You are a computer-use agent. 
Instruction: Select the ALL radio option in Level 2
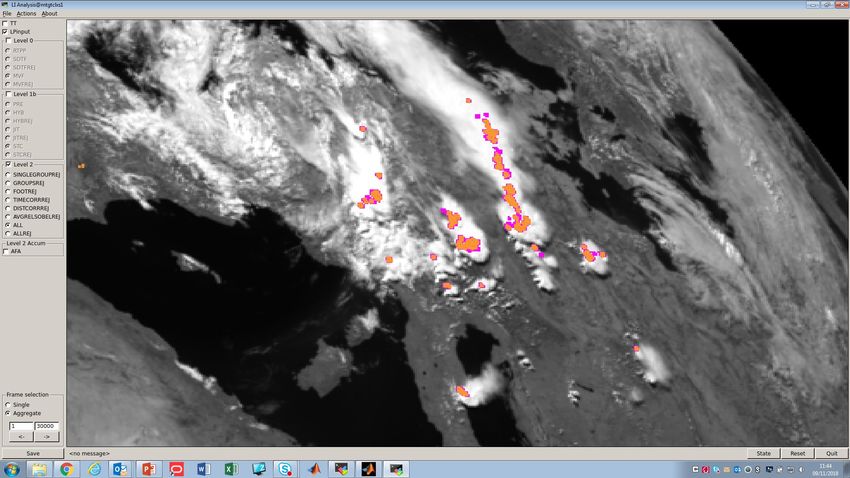[8, 225]
